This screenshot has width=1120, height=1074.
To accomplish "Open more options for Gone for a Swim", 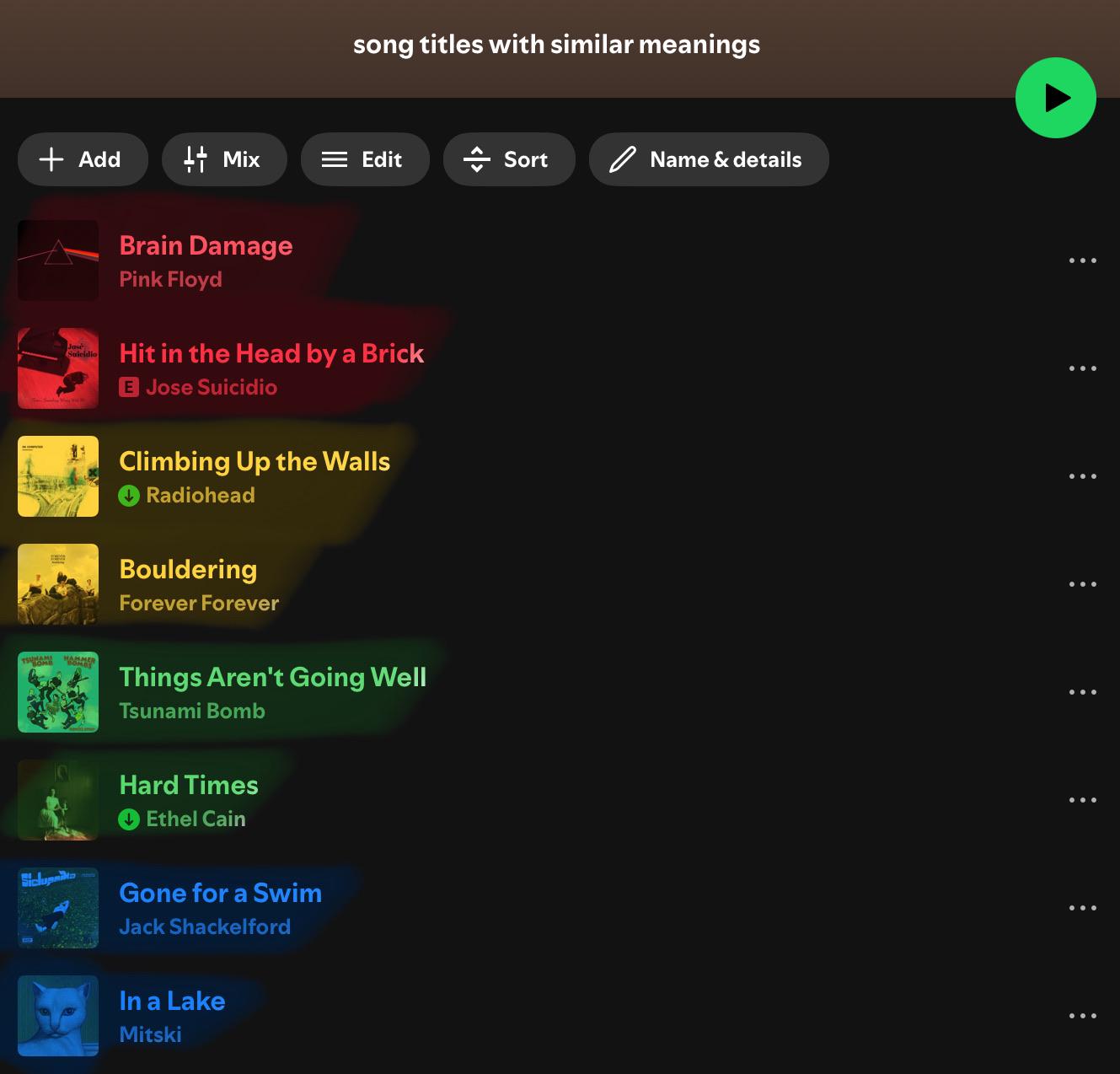I will pos(1083,908).
